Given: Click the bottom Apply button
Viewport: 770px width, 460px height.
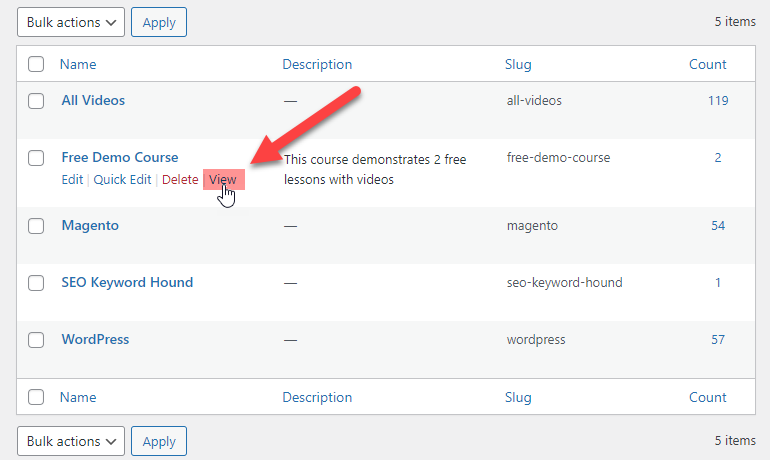Looking at the screenshot, I should pos(159,441).
